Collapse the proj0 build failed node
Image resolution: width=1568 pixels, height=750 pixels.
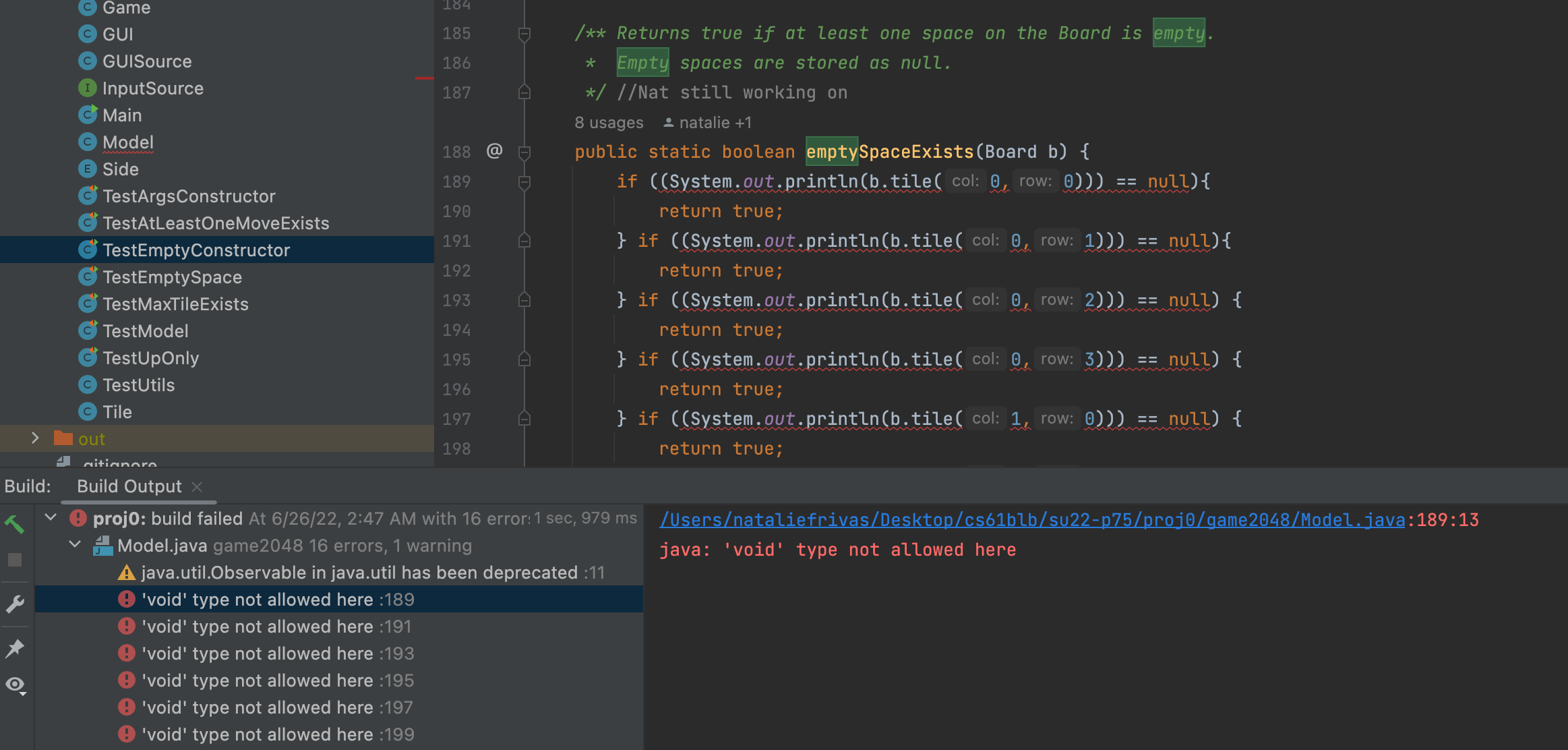(x=51, y=518)
